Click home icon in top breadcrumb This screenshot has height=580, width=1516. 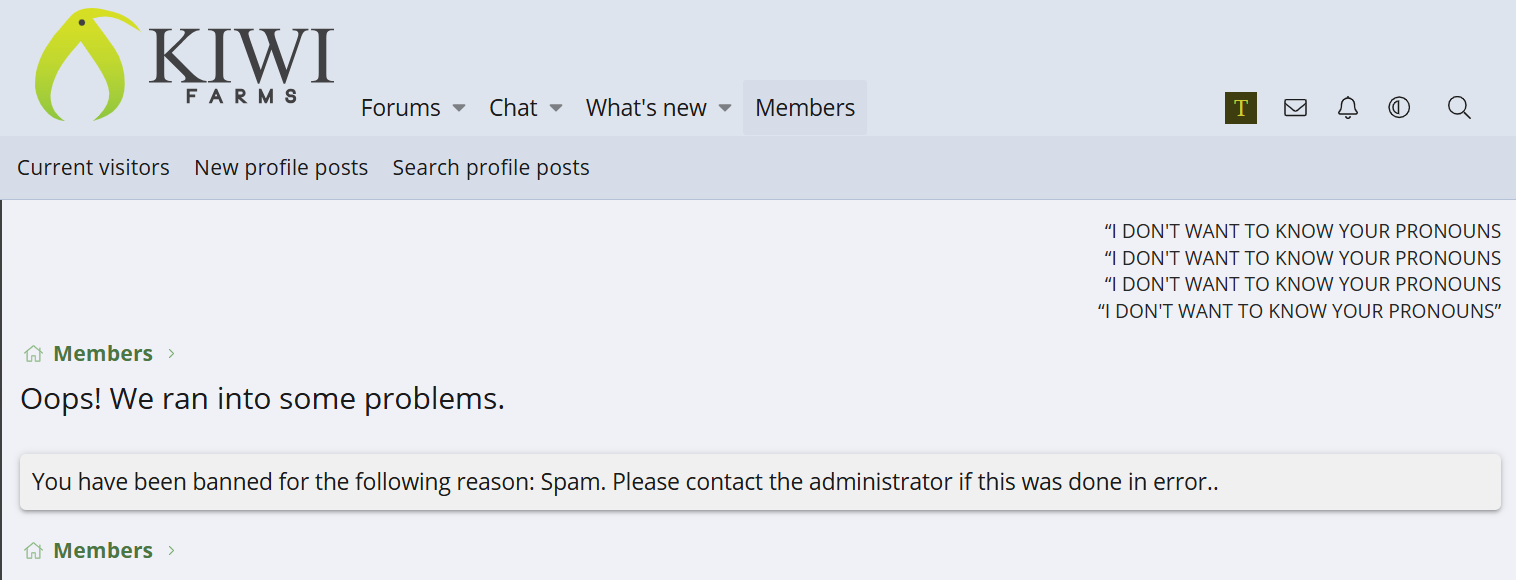[33, 354]
